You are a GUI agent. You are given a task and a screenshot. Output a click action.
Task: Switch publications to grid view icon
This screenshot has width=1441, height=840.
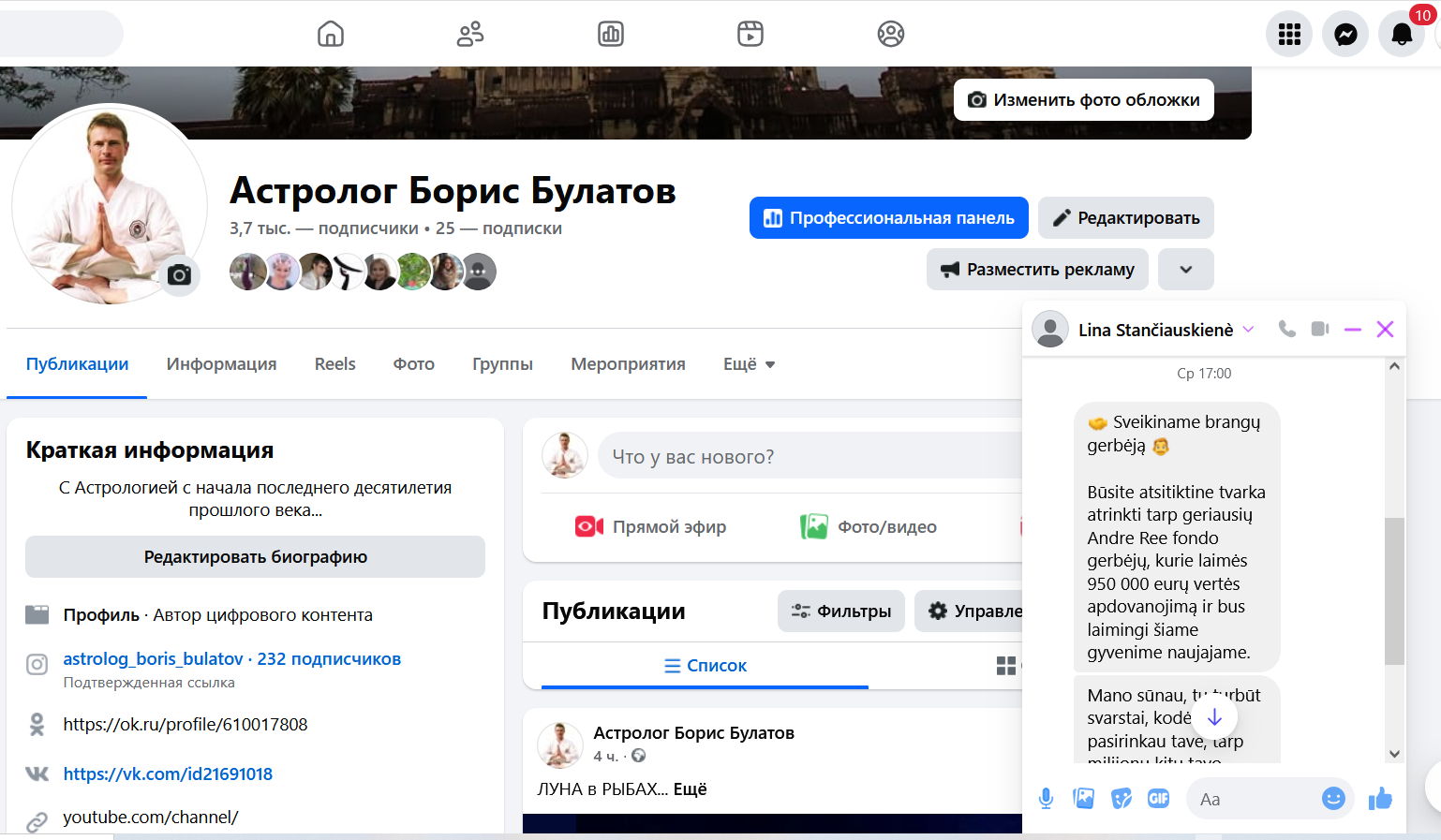[x=1006, y=666]
